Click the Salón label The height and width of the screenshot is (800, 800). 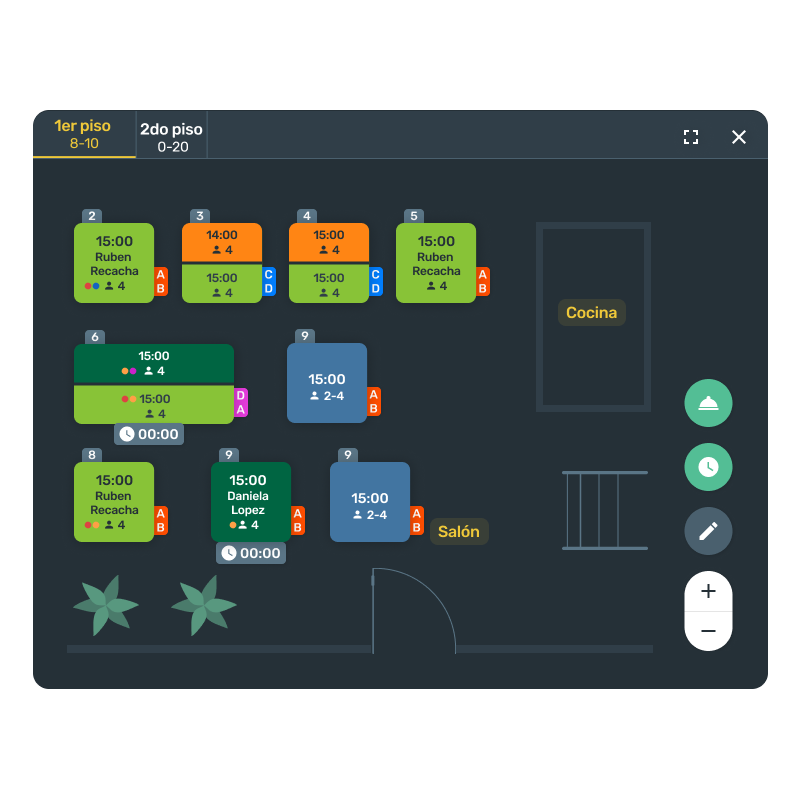click(459, 532)
